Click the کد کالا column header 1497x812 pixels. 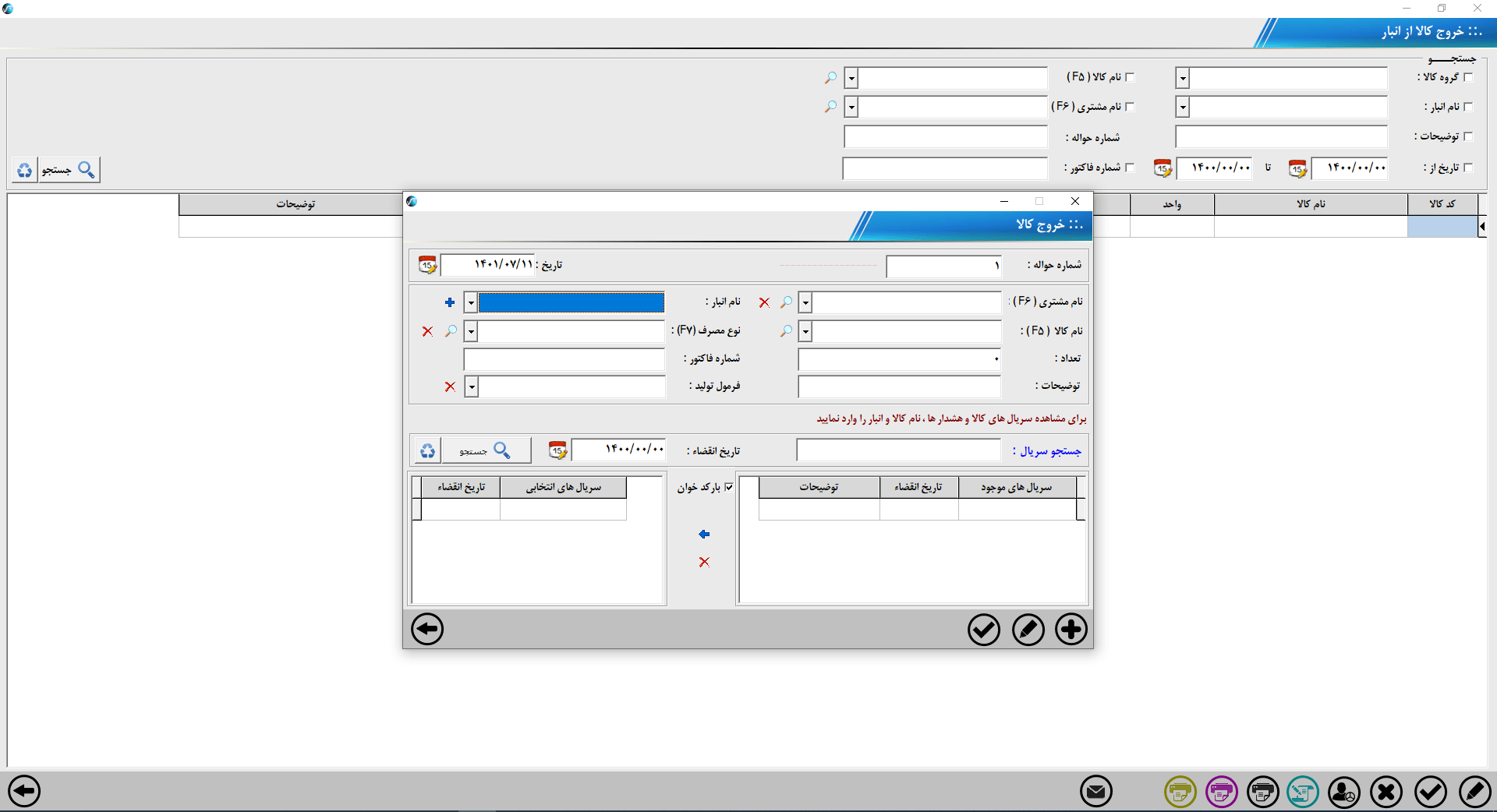(1442, 203)
